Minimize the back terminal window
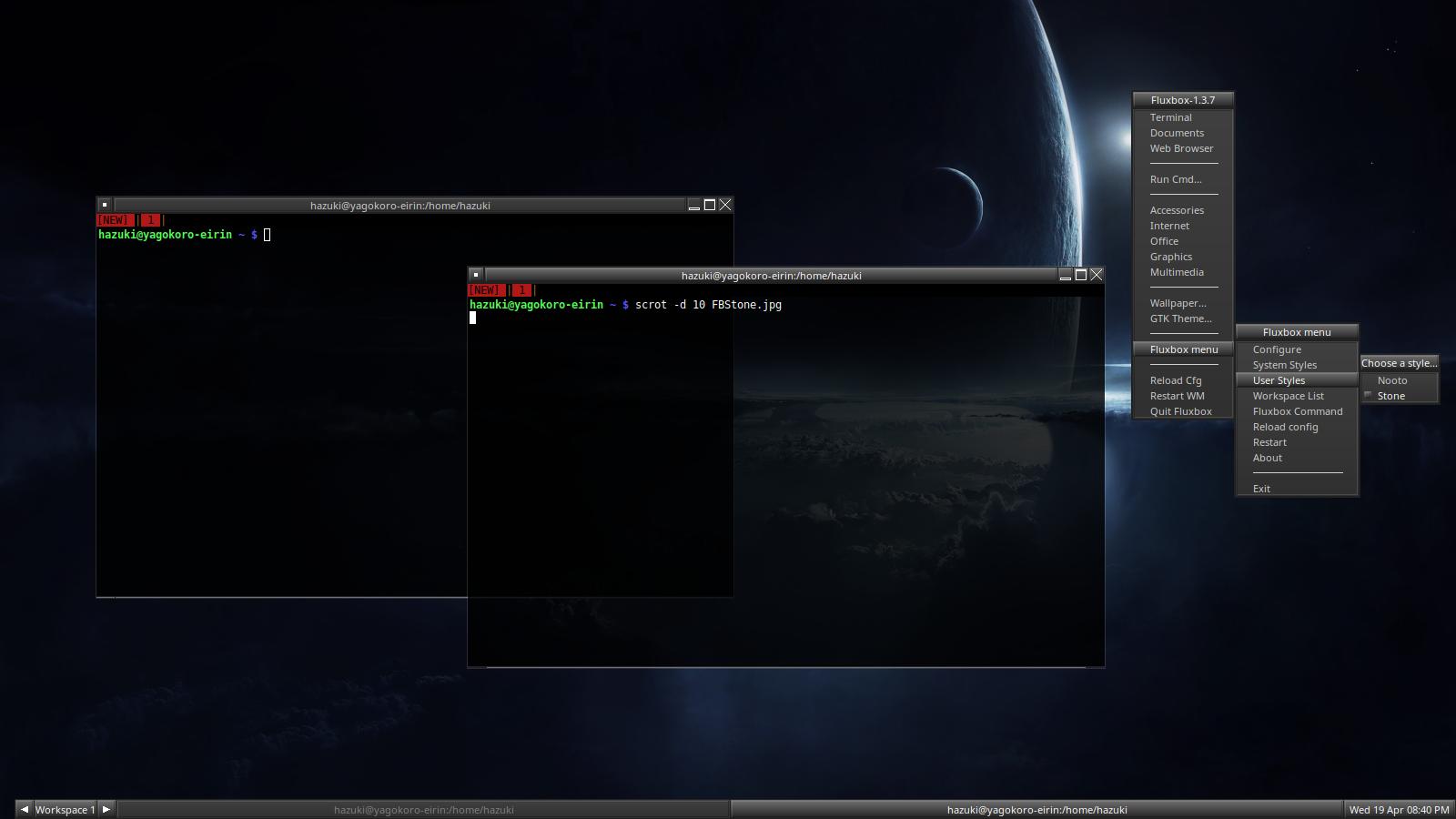 [693, 205]
